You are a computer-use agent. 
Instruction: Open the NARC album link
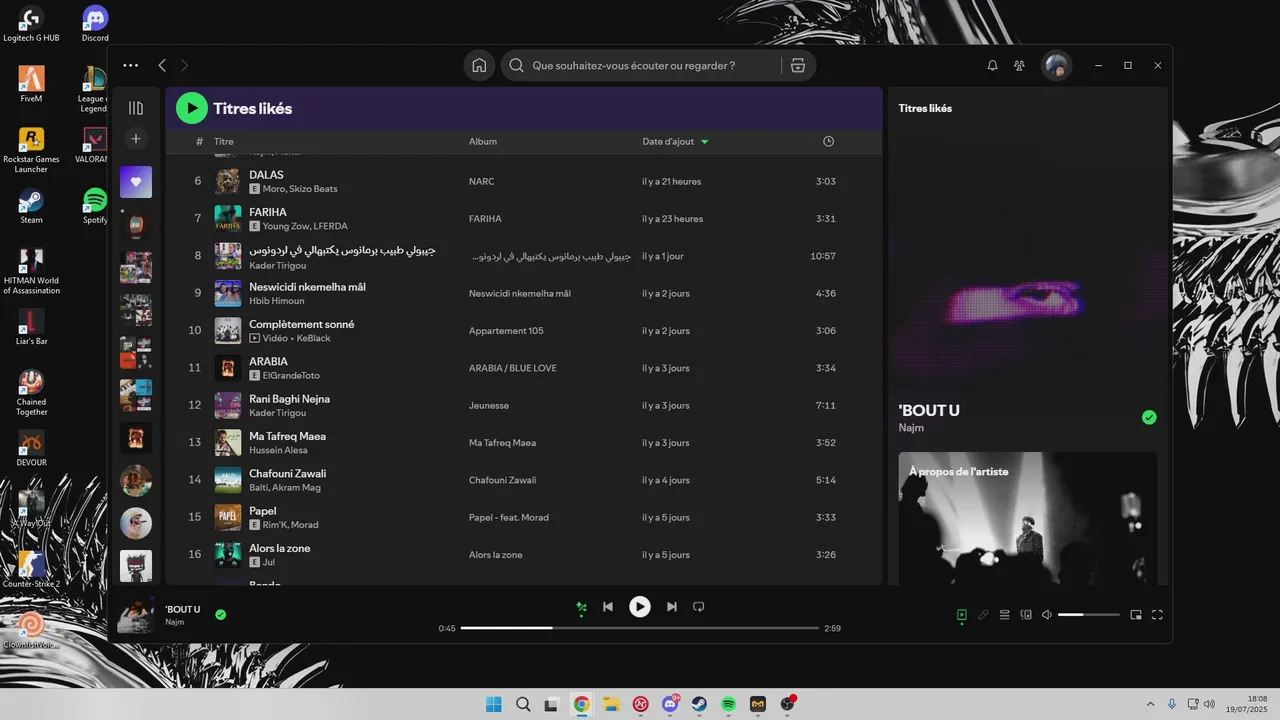click(482, 182)
